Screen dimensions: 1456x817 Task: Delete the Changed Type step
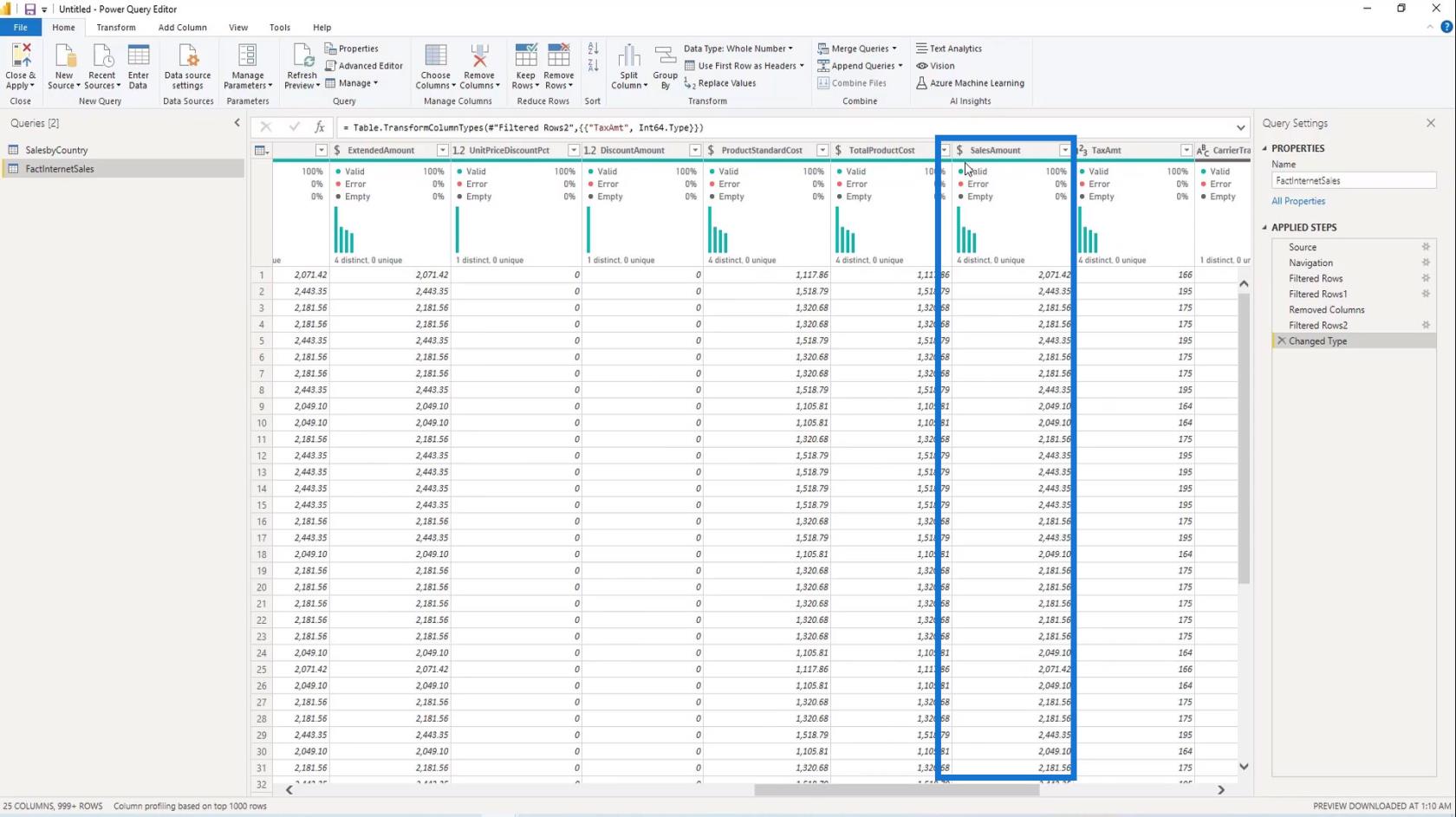click(1282, 340)
